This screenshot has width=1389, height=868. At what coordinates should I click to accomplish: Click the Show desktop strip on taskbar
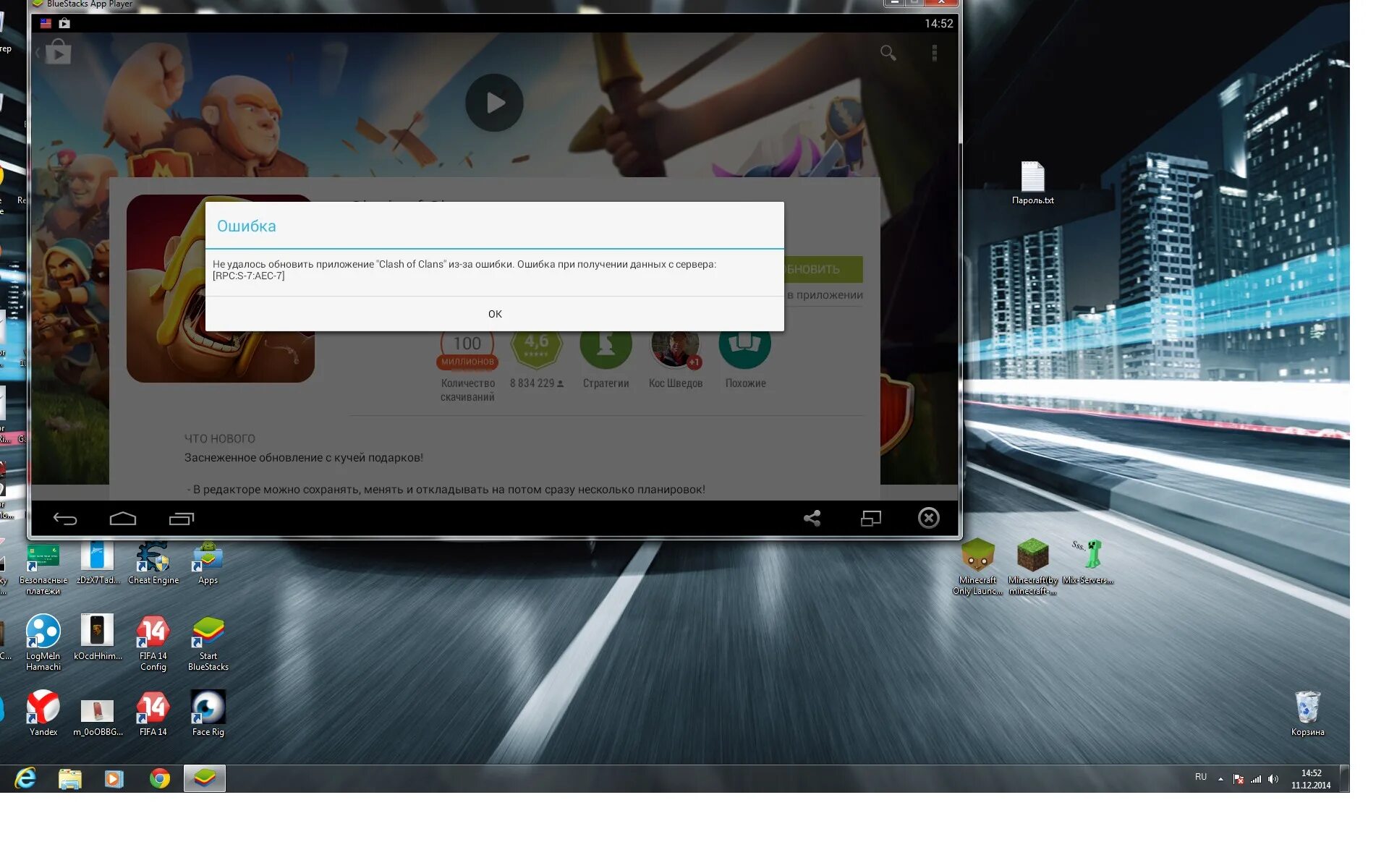click(x=1345, y=778)
